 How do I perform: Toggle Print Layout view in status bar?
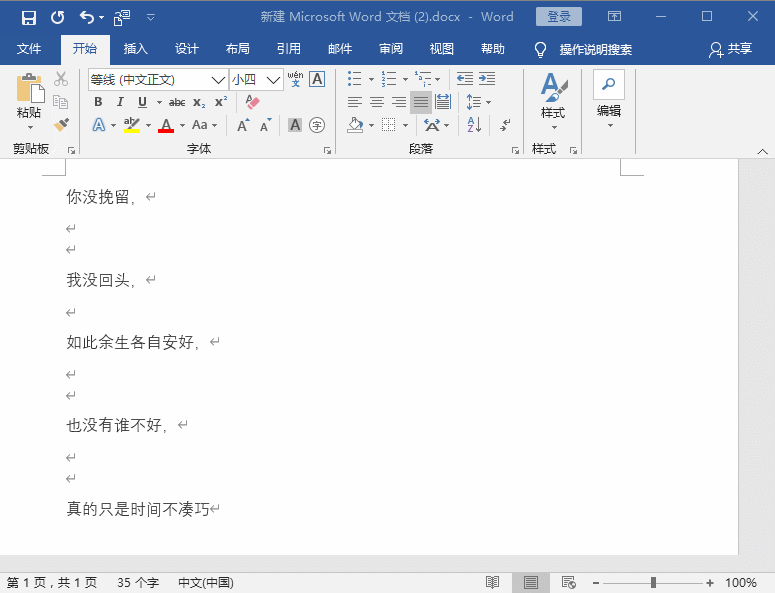pos(531,583)
